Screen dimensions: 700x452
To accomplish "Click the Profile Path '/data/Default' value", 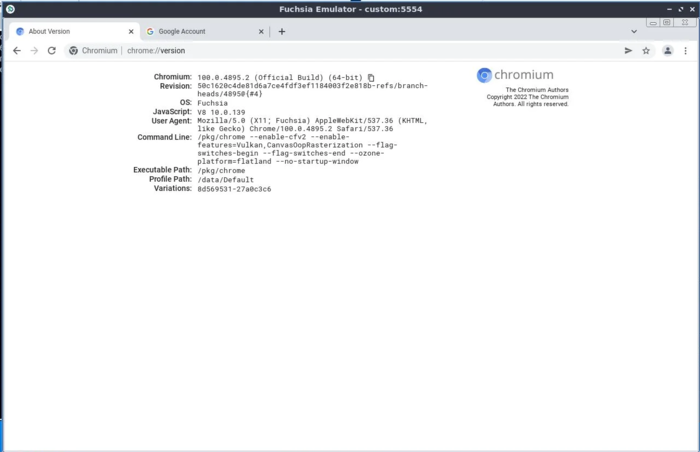I will tap(225, 180).
